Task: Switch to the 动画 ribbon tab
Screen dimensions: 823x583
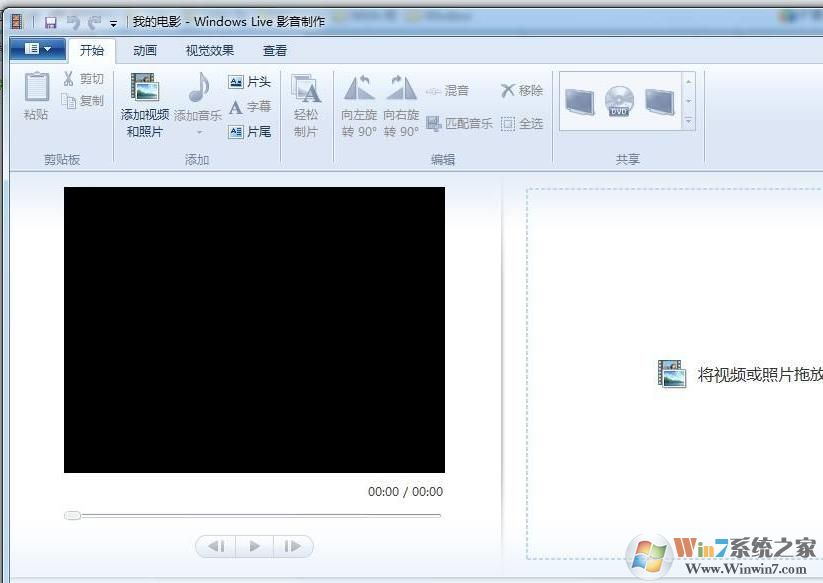Action: (145, 50)
